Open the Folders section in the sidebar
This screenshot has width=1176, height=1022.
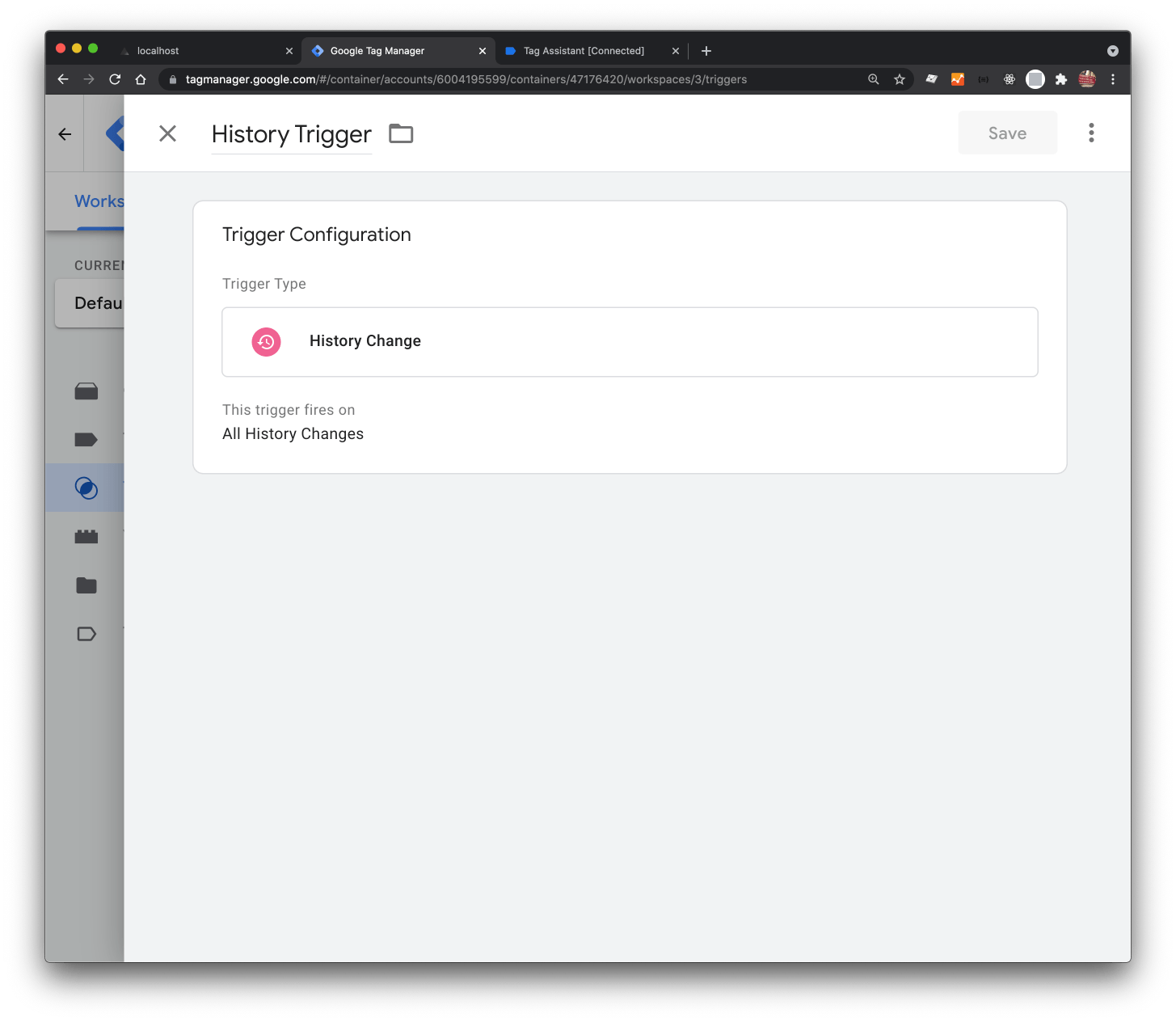tap(86, 585)
